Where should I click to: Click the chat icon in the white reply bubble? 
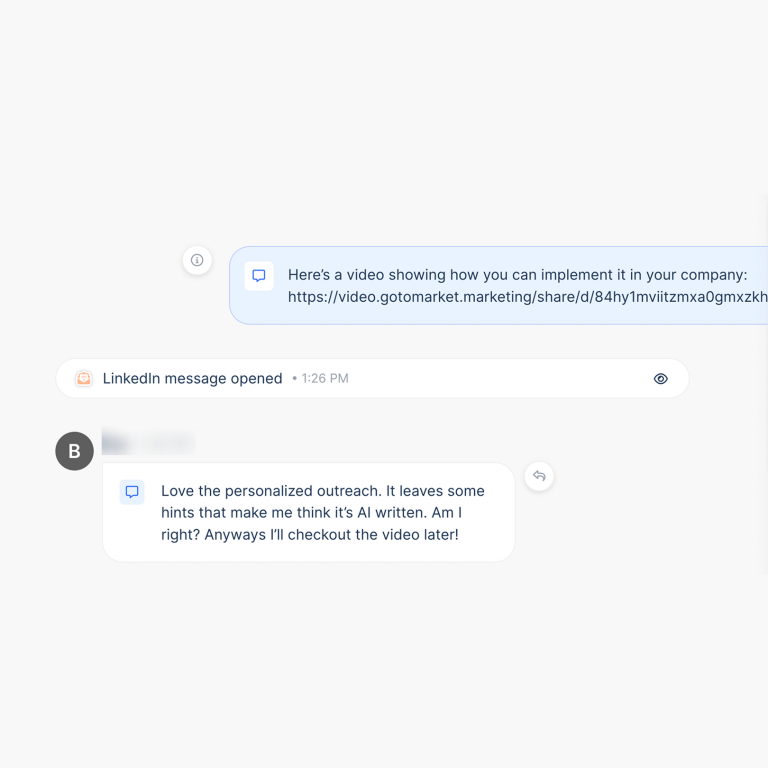132,492
